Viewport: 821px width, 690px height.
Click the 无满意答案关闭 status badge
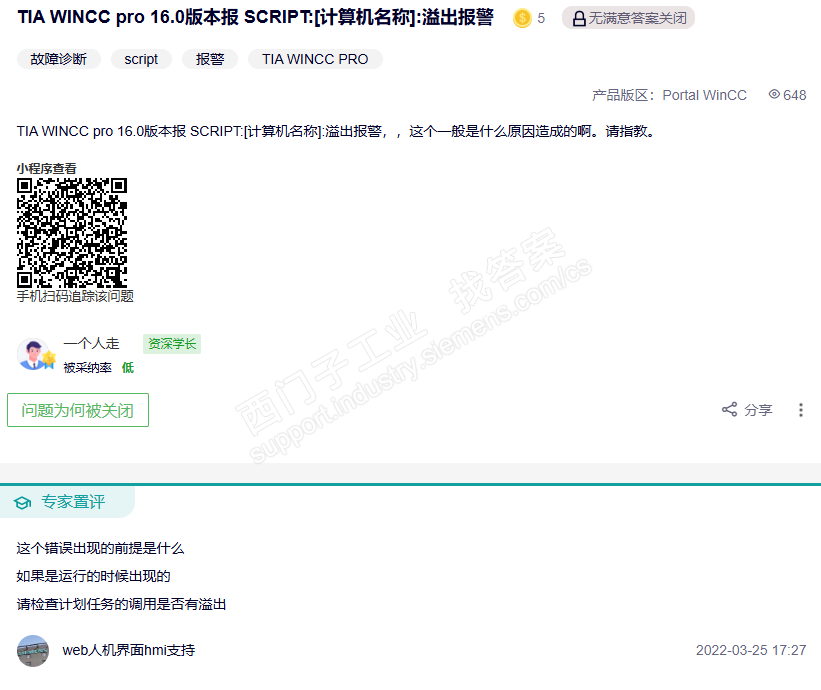pyautogui.click(x=628, y=18)
